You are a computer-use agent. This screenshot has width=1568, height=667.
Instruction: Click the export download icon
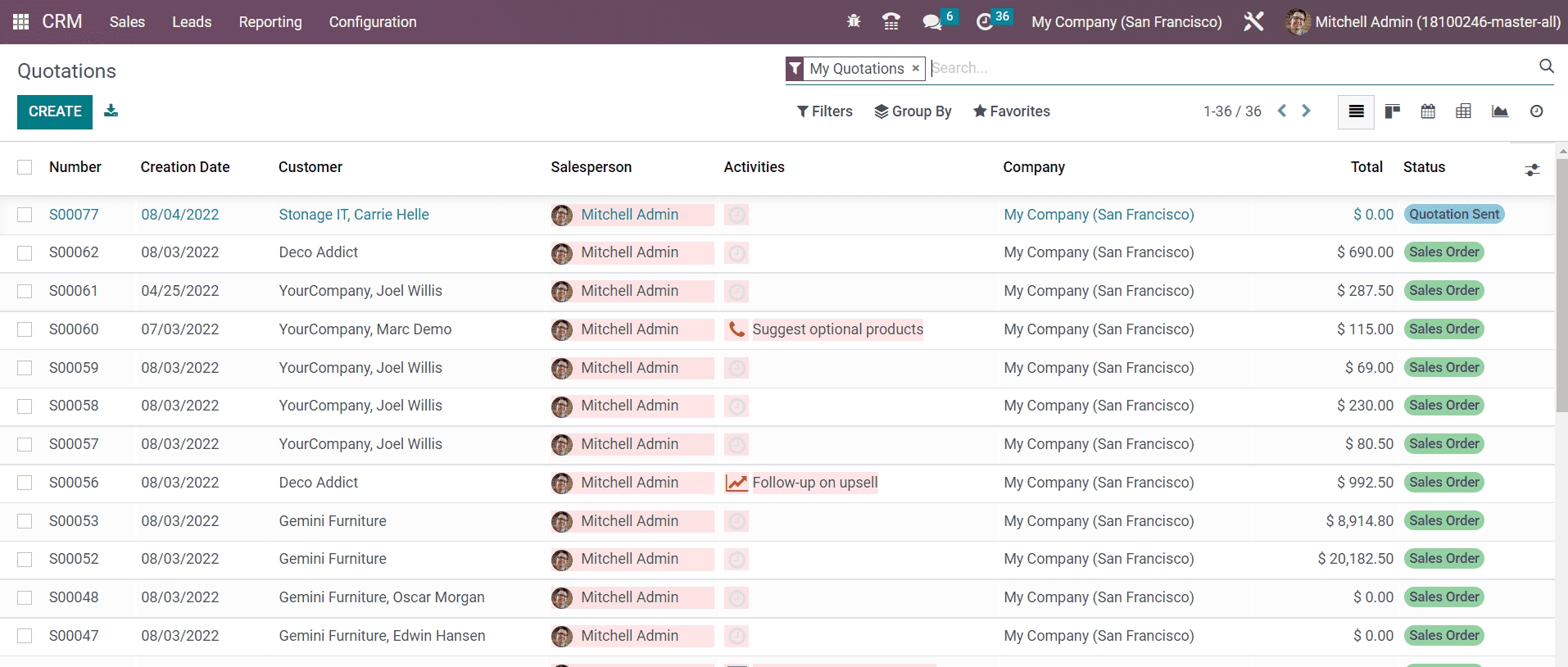coord(111,111)
